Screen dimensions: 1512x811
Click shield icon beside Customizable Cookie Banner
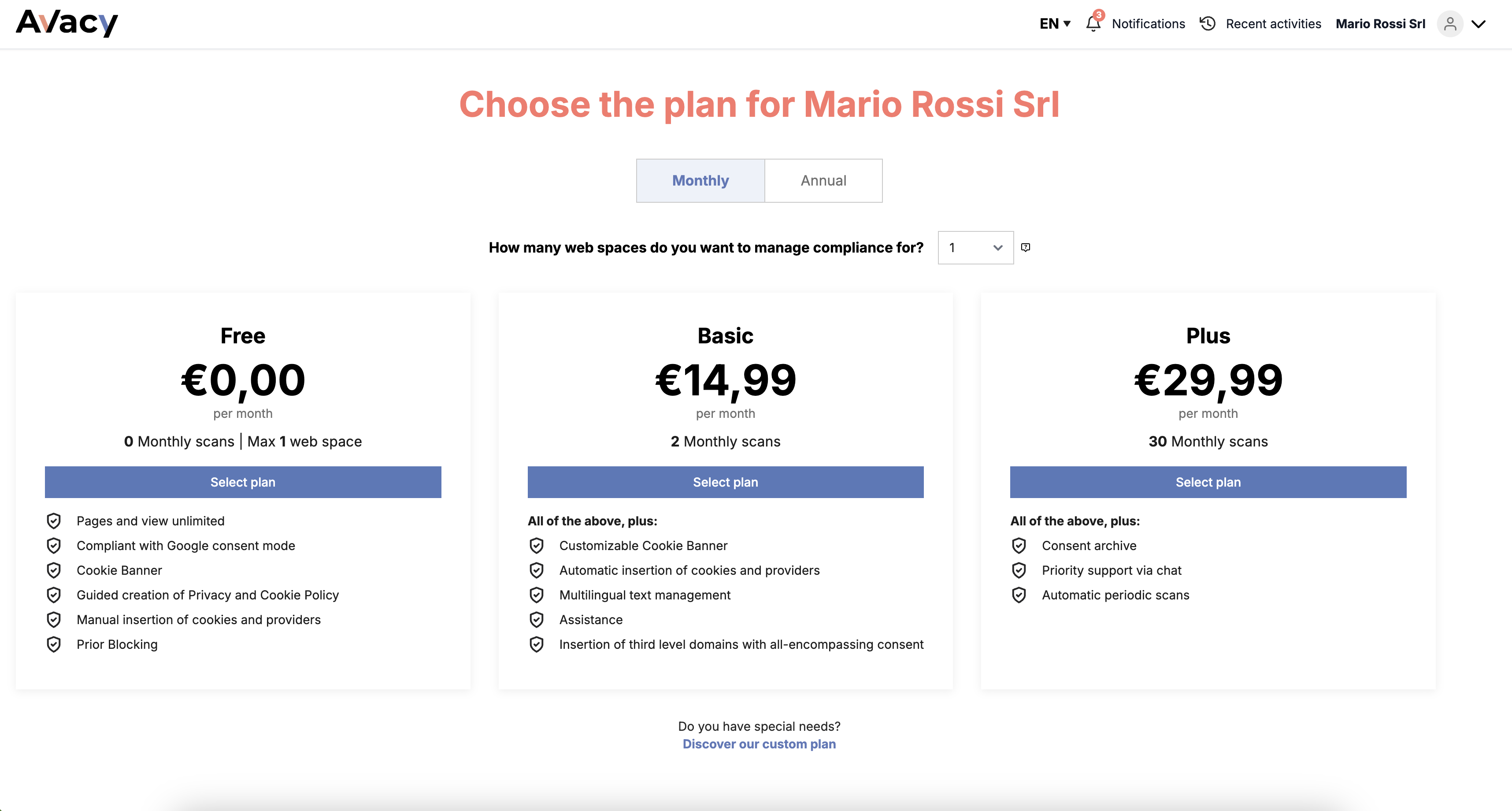click(537, 546)
